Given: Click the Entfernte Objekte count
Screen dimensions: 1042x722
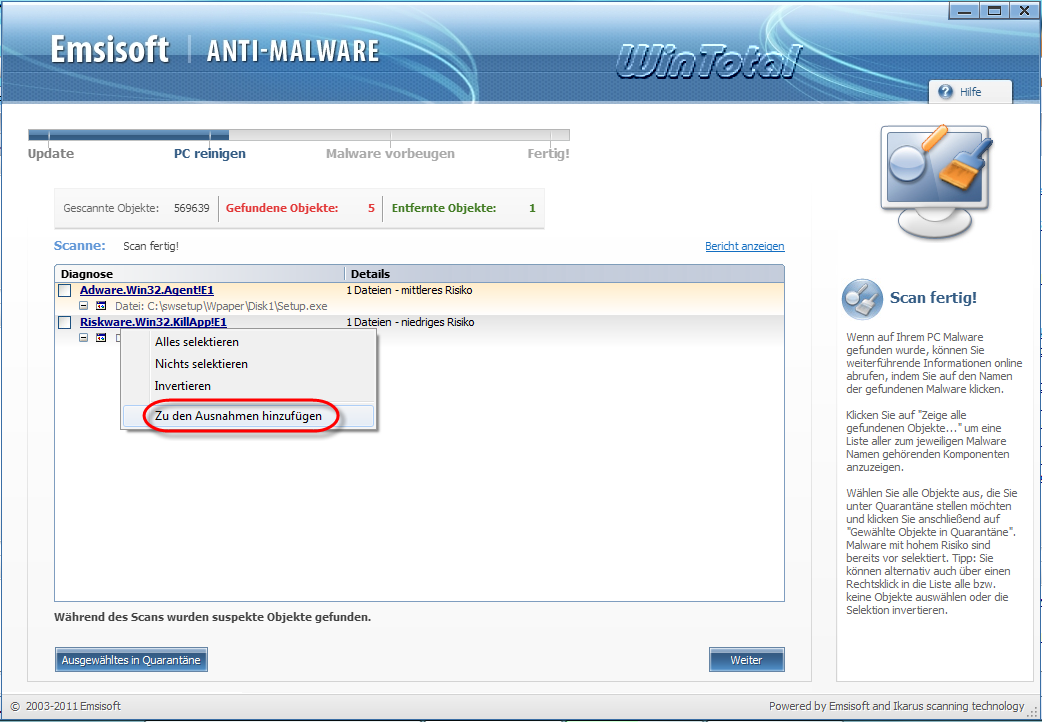Looking at the screenshot, I should pyautogui.click(x=532, y=208).
